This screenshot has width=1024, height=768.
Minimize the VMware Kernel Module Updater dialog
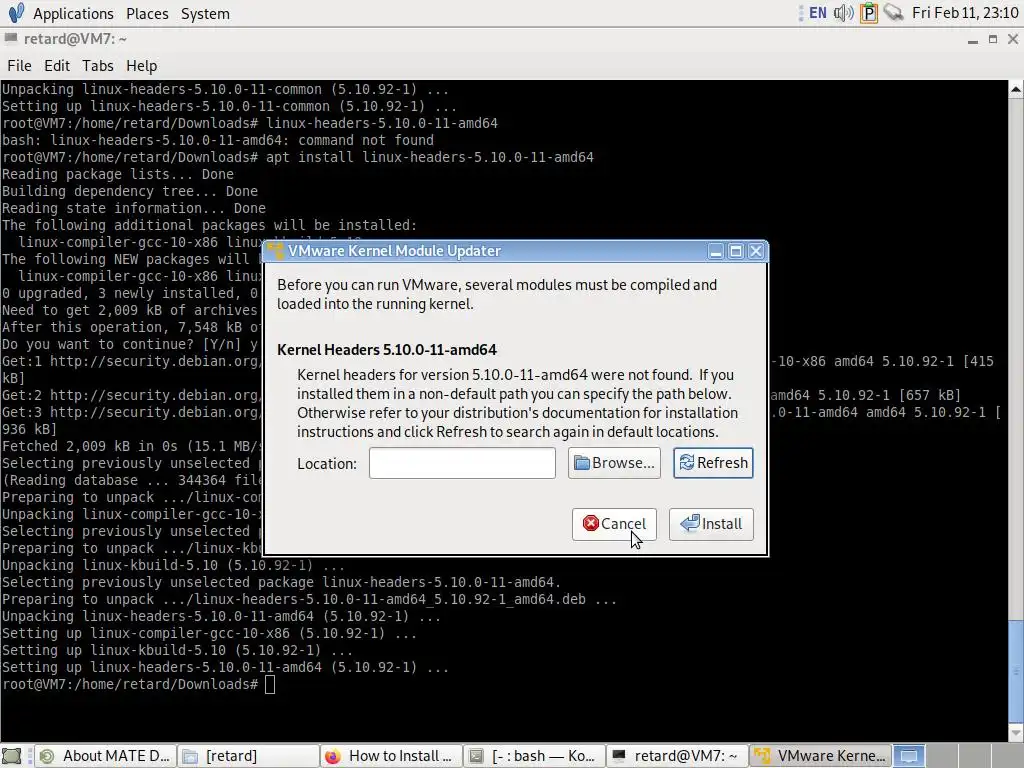716,251
